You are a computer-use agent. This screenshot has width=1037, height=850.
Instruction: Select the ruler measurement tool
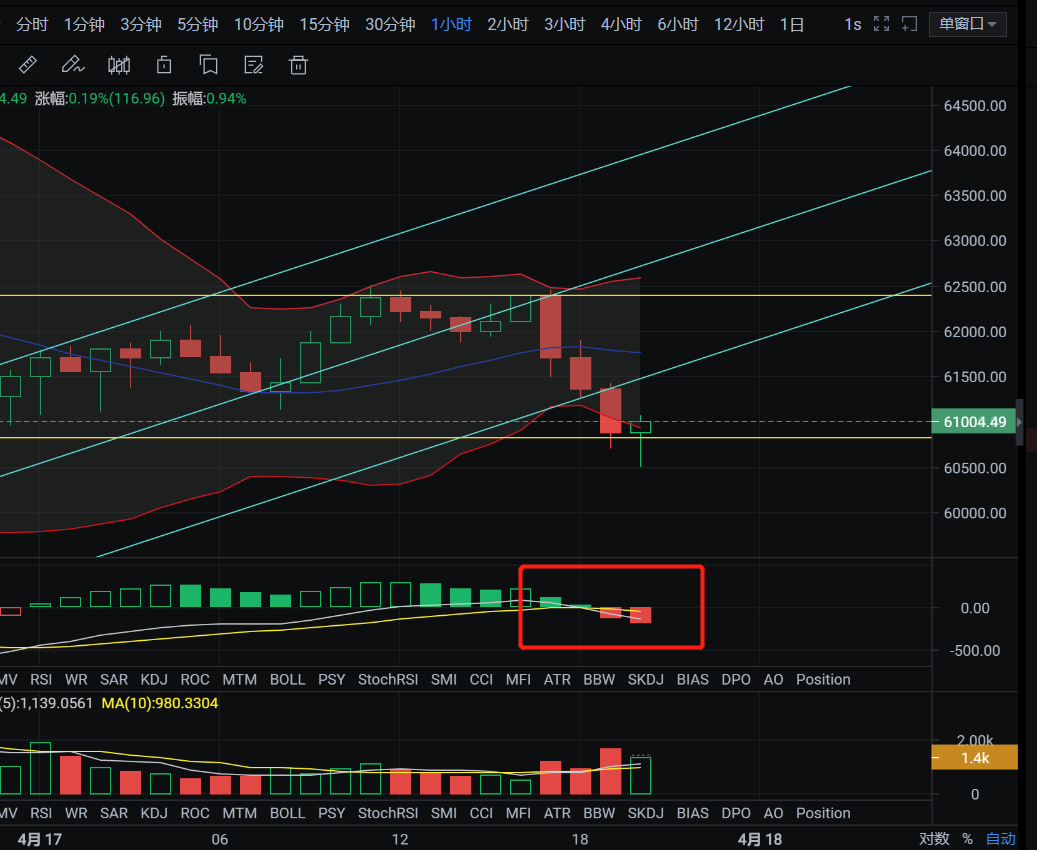click(28, 65)
